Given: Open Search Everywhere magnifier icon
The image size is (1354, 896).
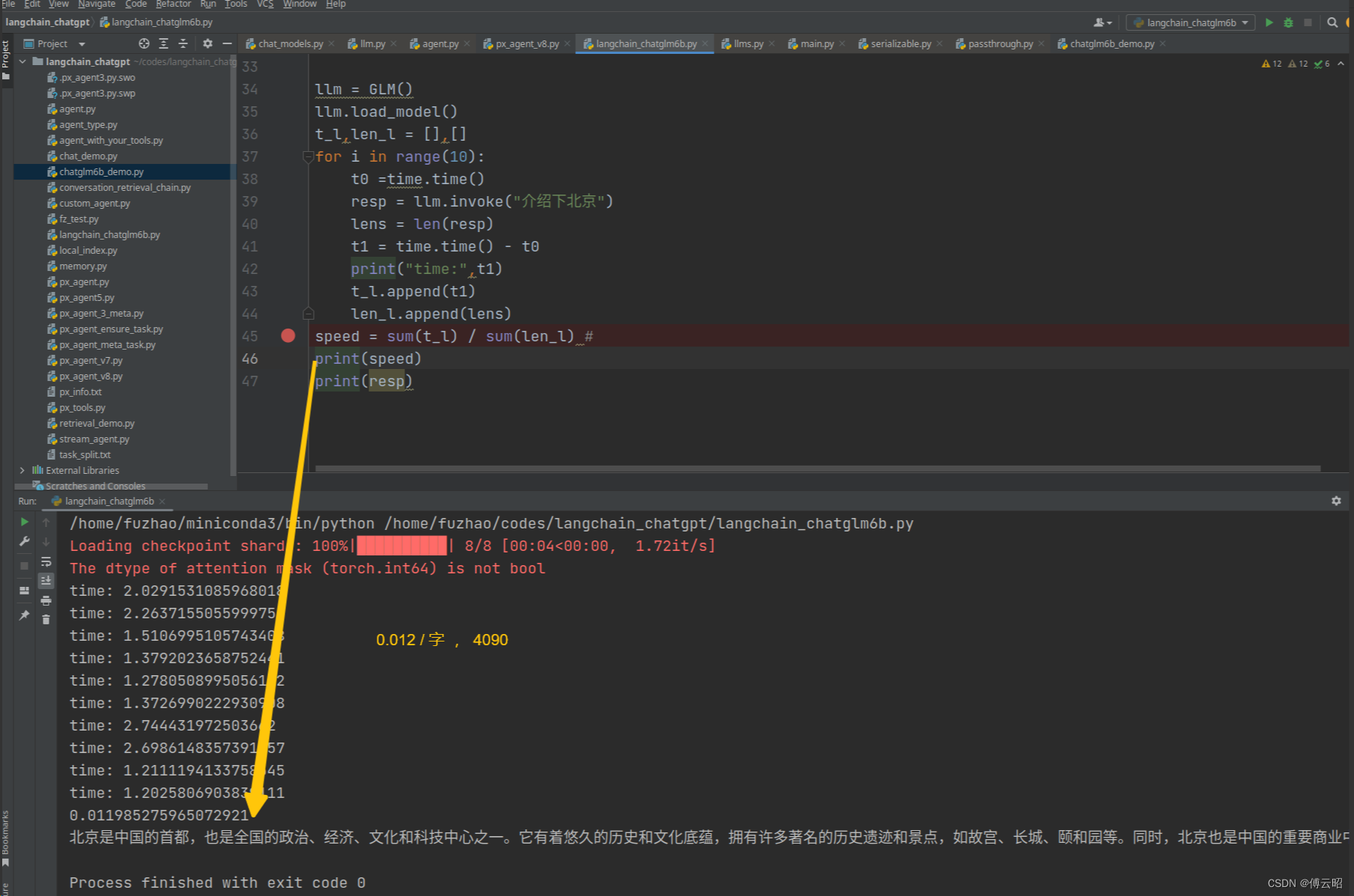Looking at the screenshot, I should coord(1332,22).
